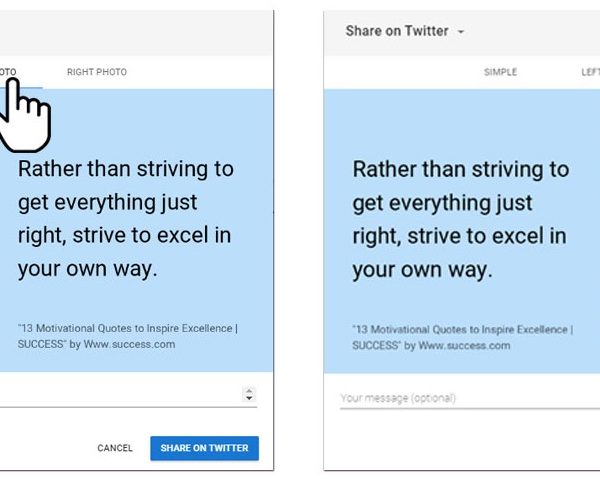
Task: Click the CANCEL button
Action: tap(115, 448)
